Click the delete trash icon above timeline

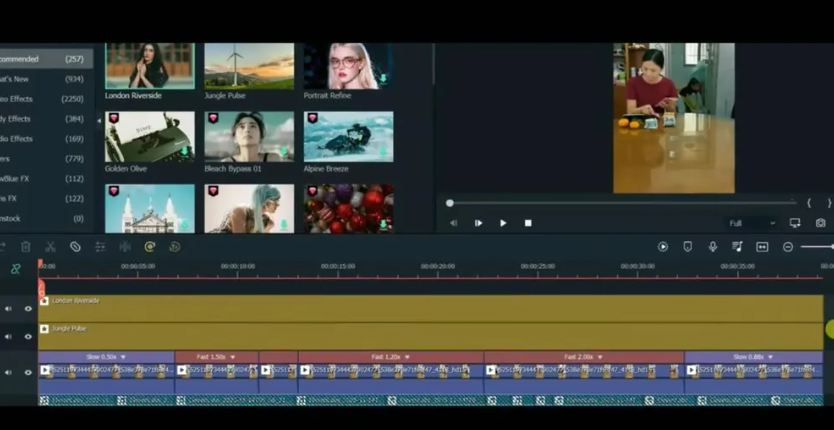25,247
